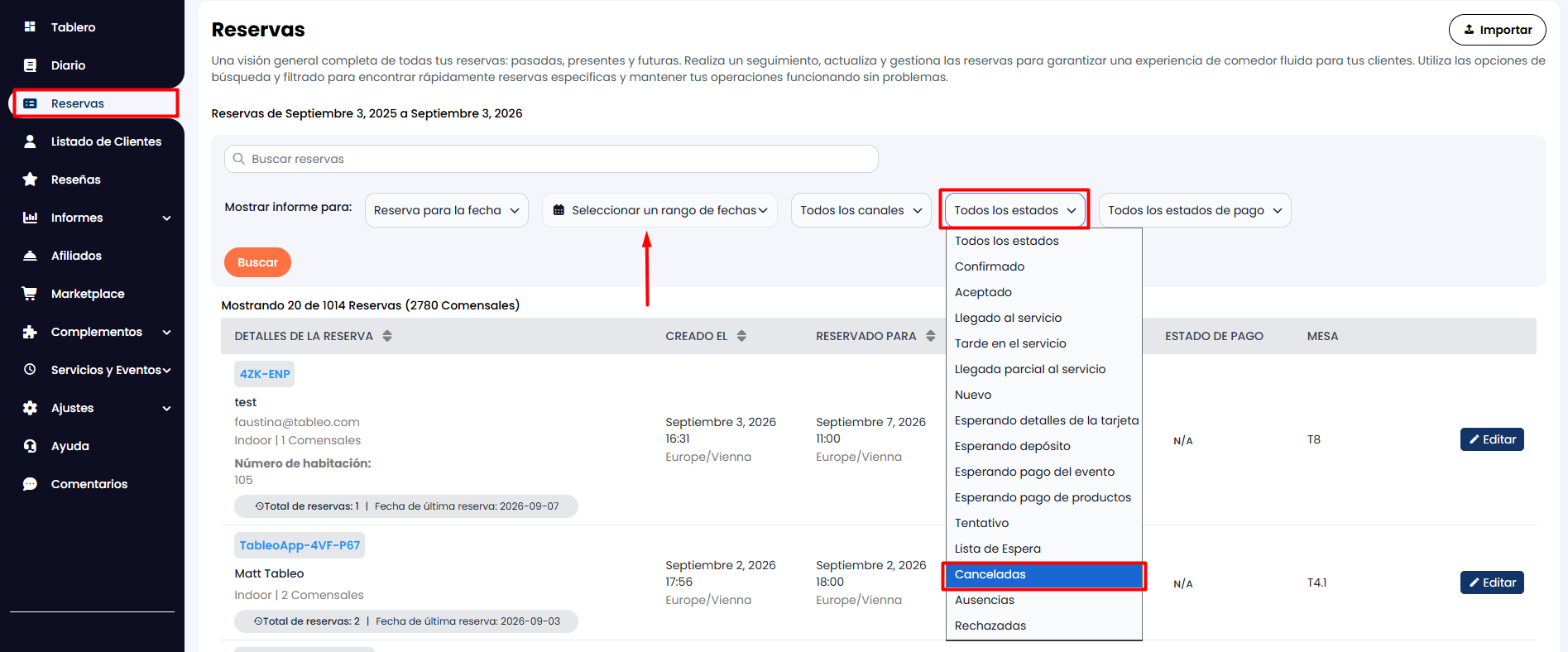Screen dimensions: 1568x652
Task: Expand the Ajustes sidebar submenu
Action: (x=167, y=409)
